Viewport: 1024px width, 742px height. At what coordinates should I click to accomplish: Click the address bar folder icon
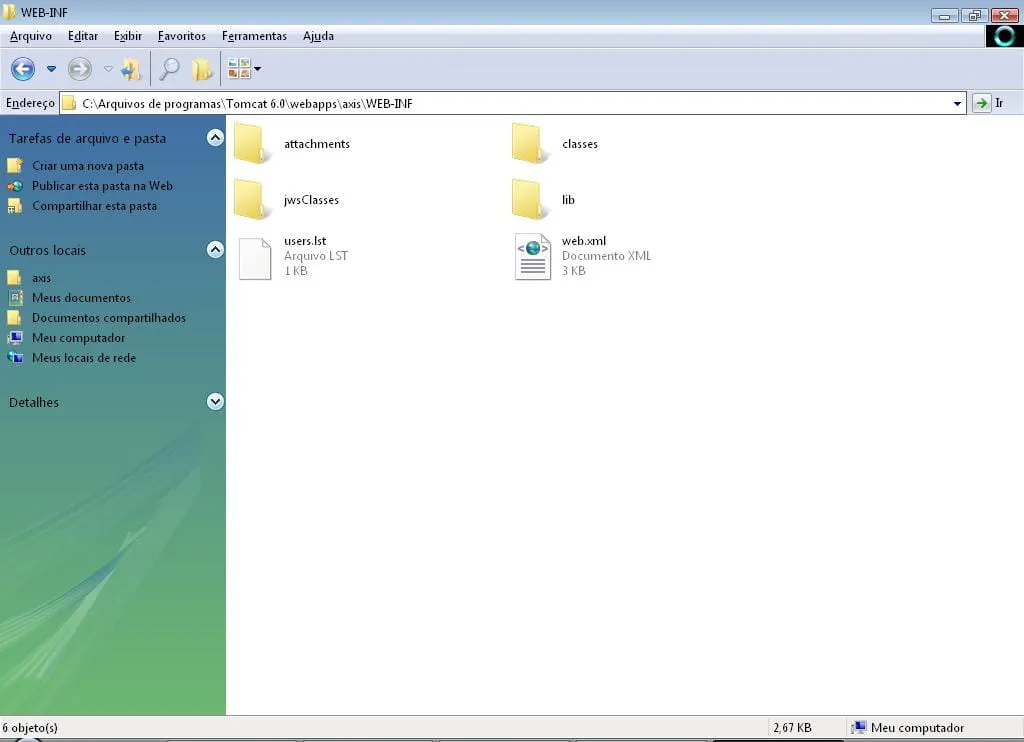[69, 103]
